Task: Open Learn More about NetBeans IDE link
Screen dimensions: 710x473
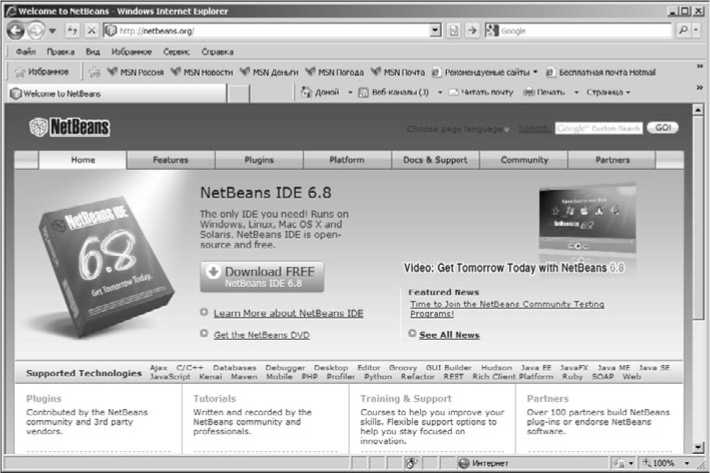Action: coord(288,313)
